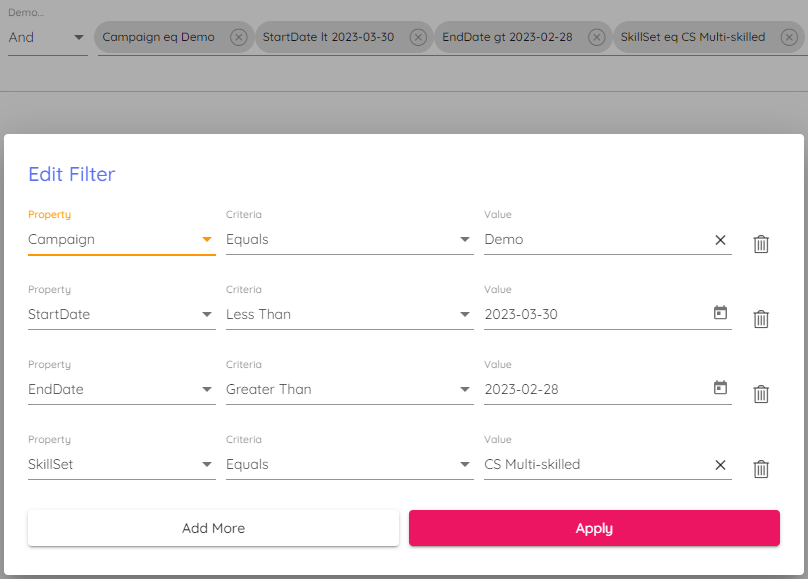
Task: Remove the 'StartDate lt 2023-03-30' chip
Action: pos(417,37)
